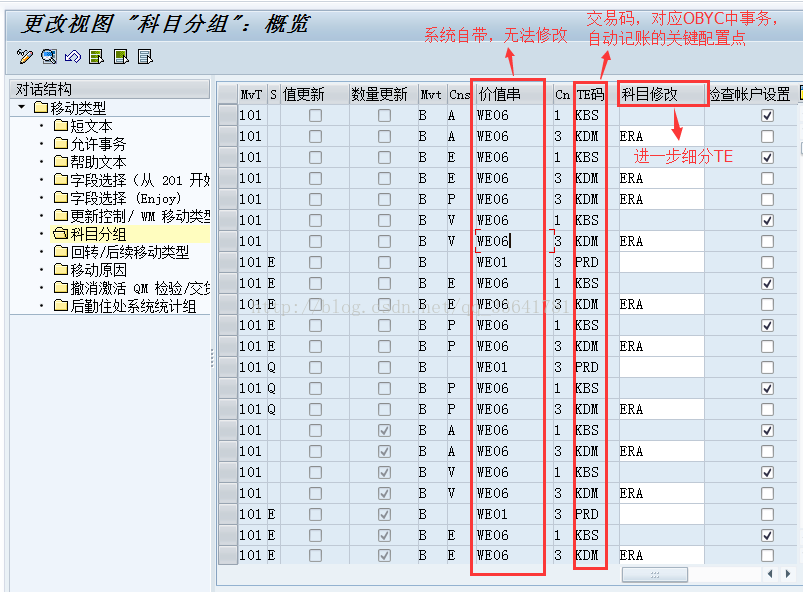Open the 移动原因 tree entry
The width and height of the screenshot is (803, 592).
coord(98,270)
